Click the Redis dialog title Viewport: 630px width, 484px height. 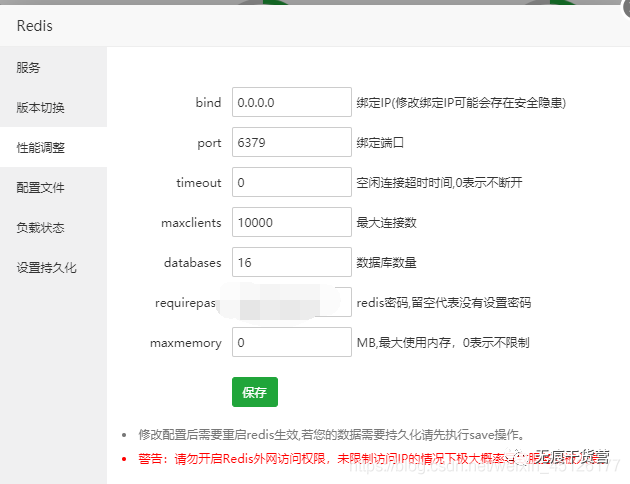[x=35, y=26]
